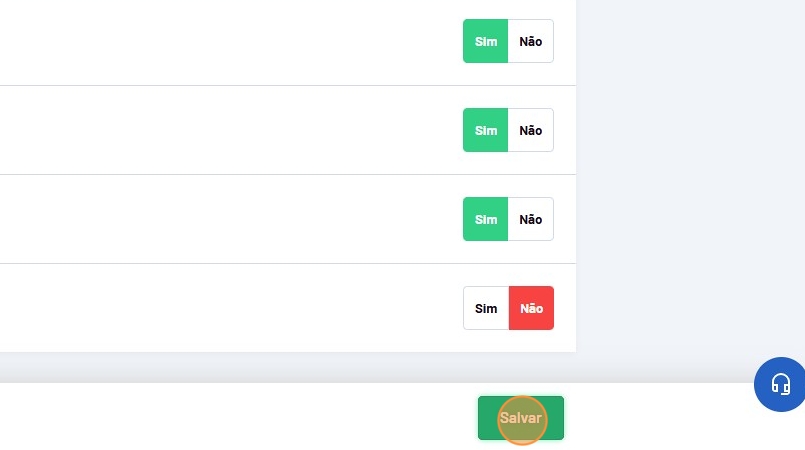
Task: Click the green Sim in second row
Action: (x=486, y=130)
